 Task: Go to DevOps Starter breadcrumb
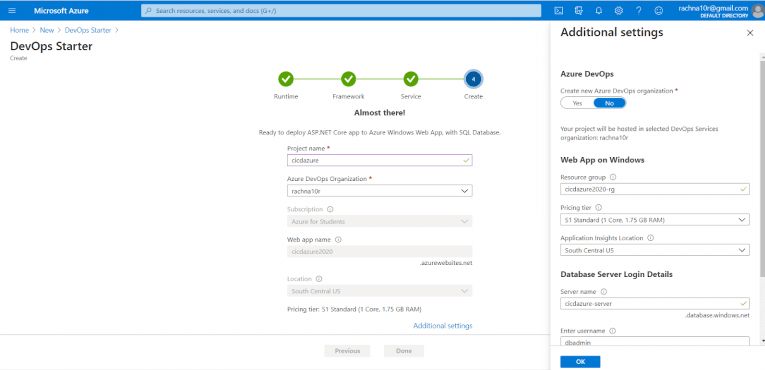[88, 30]
